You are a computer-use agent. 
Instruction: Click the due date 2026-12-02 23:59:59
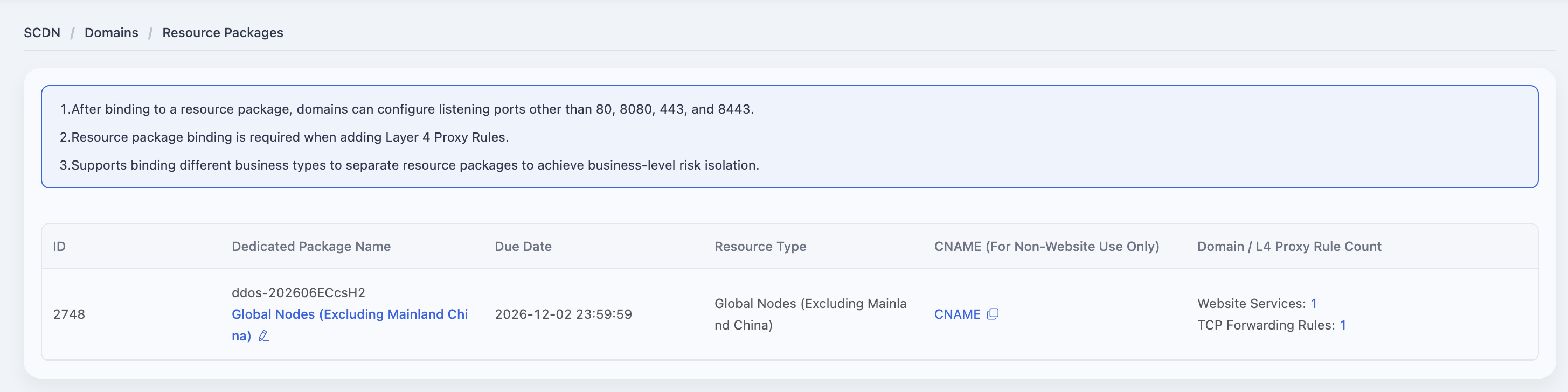(x=564, y=314)
